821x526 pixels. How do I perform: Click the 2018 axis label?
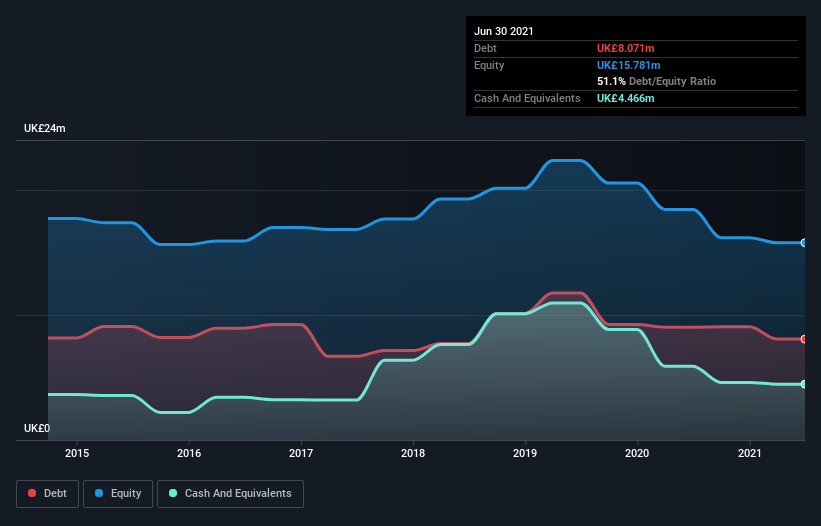tap(413, 453)
